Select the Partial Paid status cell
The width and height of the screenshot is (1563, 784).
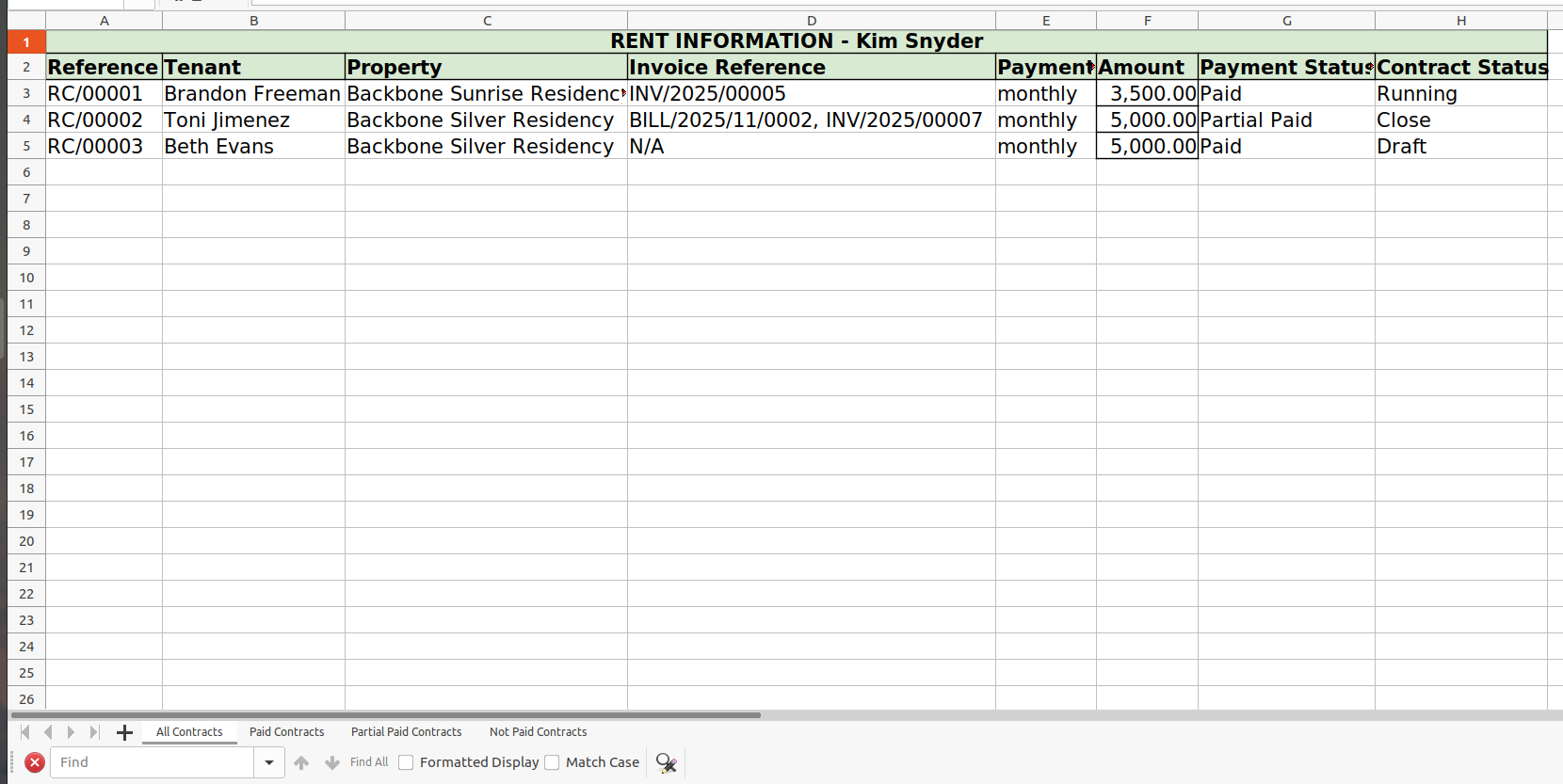click(x=1286, y=120)
